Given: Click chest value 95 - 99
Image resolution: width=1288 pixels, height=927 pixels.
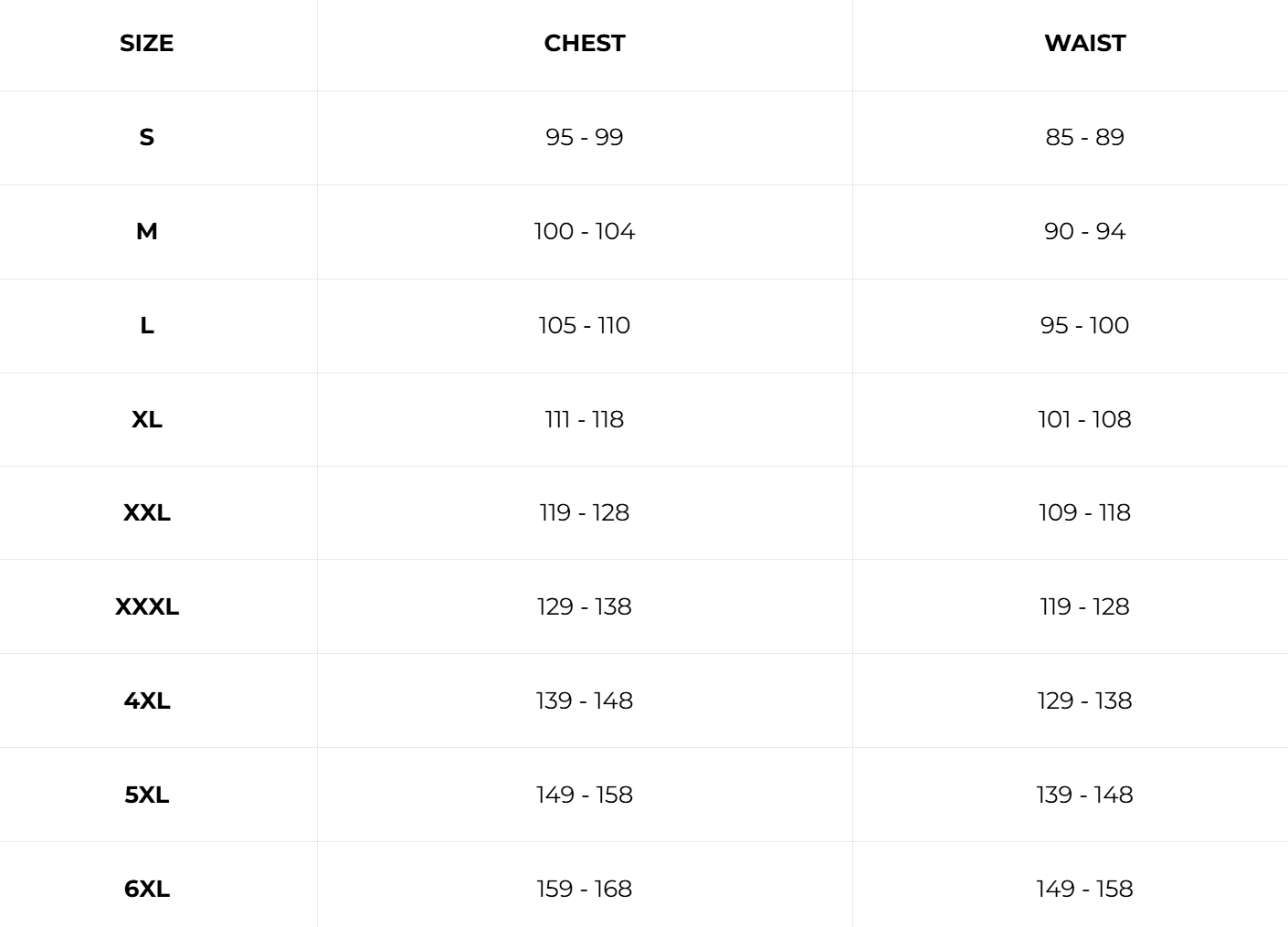Looking at the screenshot, I should click(x=585, y=137).
